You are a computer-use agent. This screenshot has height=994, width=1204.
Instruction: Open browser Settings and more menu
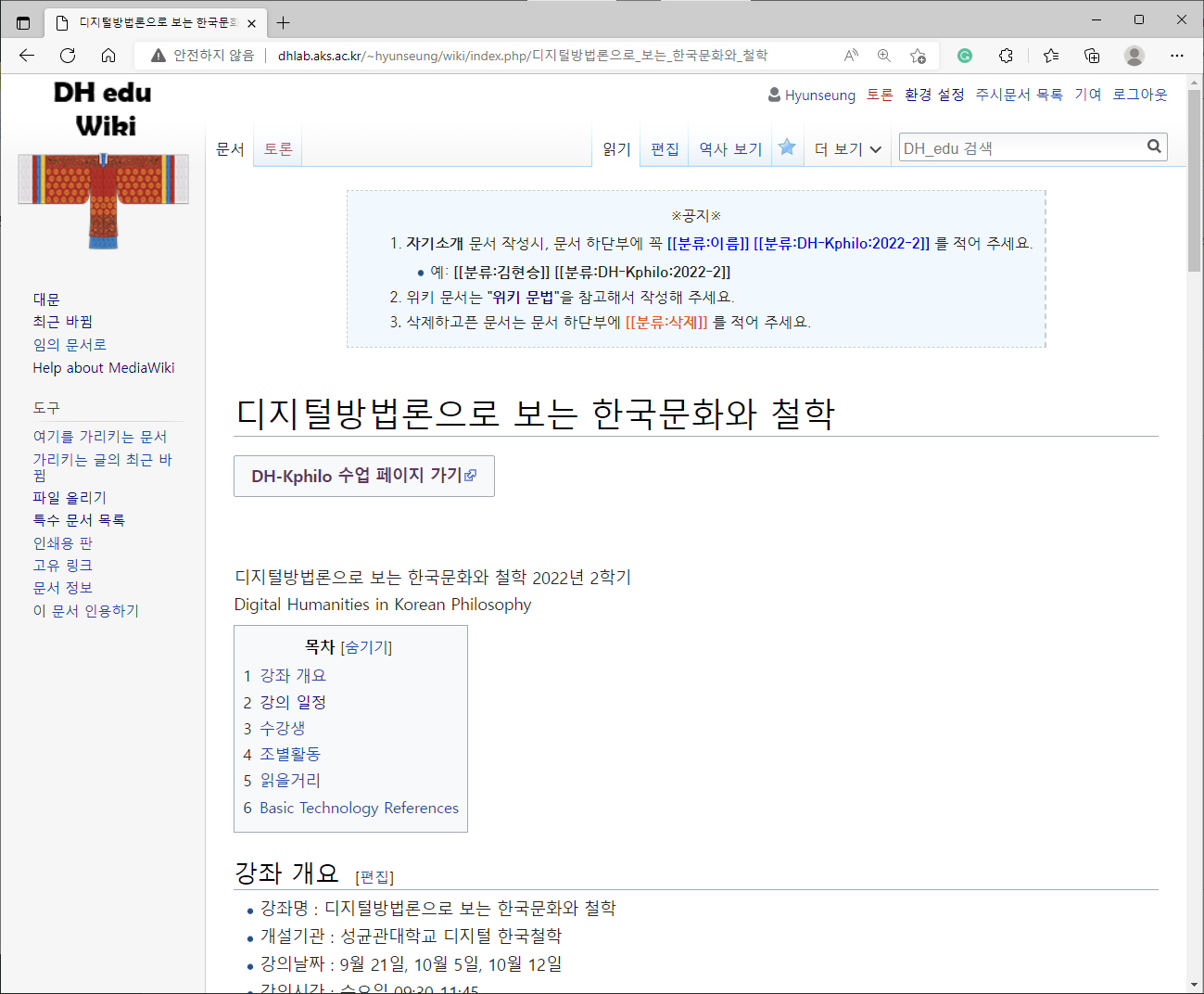[x=1177, y=56]
